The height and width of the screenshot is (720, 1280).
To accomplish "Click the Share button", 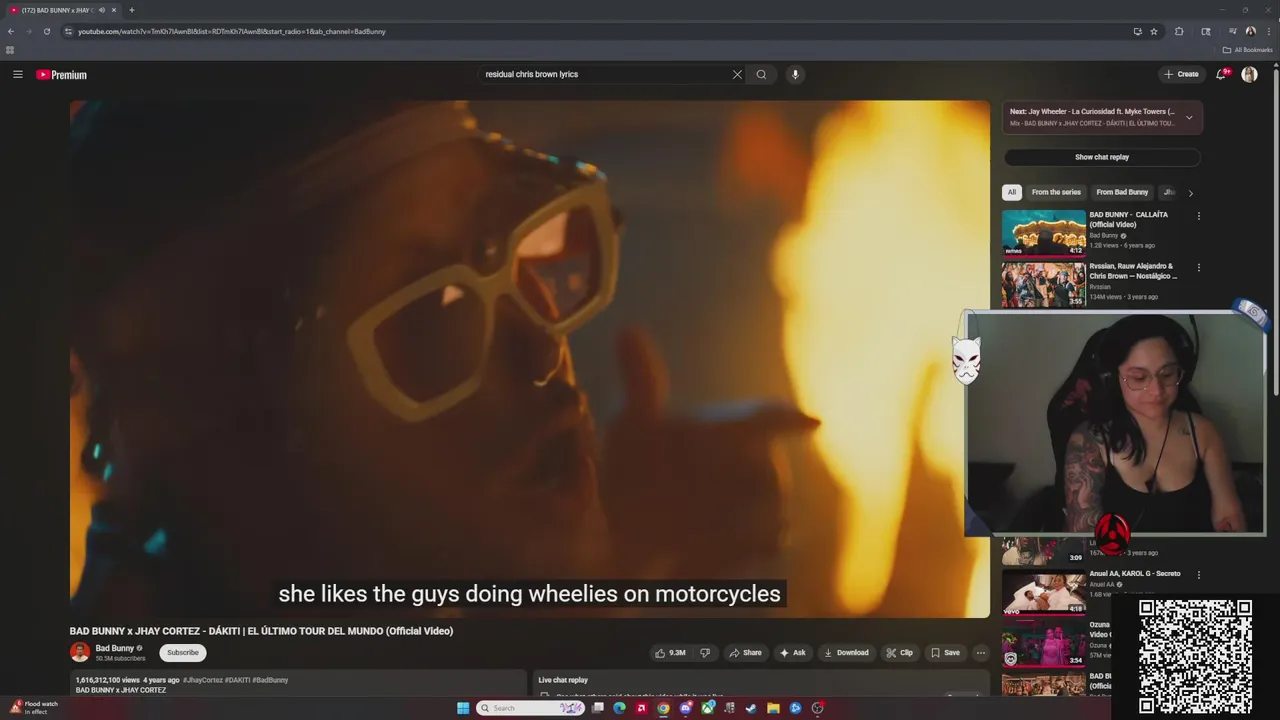I will pyautogui.click(x=745, y=653).
